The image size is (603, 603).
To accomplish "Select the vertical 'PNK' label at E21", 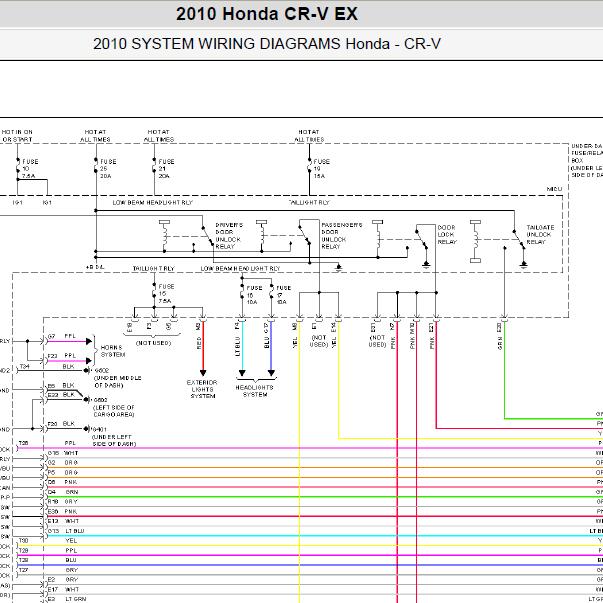I will (432, 343).
